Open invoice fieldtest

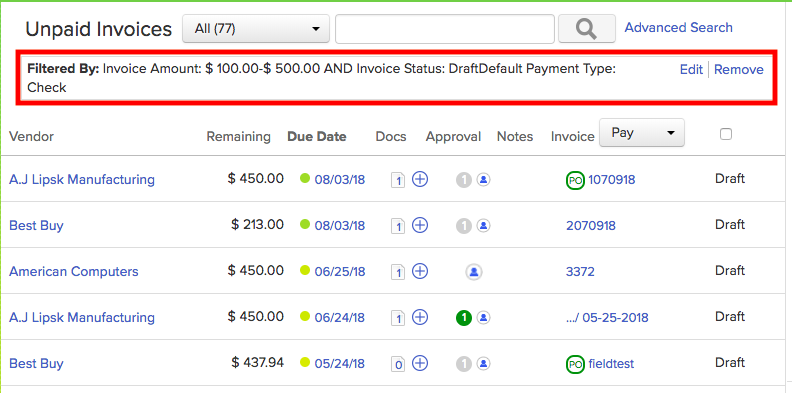click(x=611, y=364)
